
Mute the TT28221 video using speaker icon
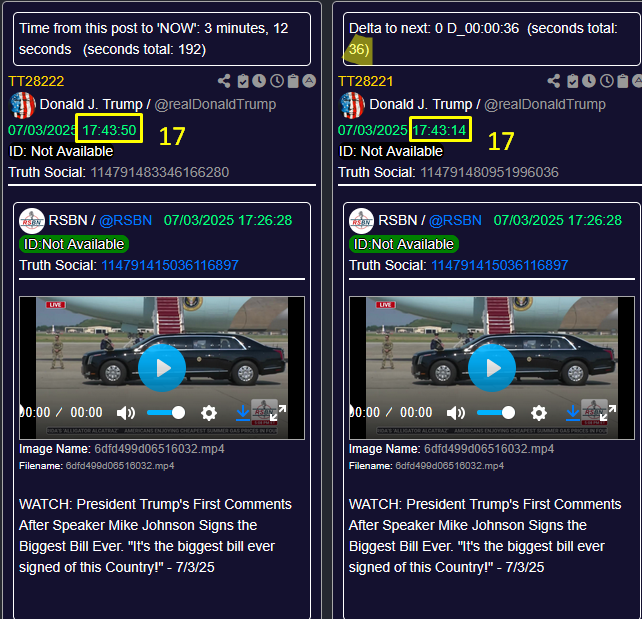[456, 413]
